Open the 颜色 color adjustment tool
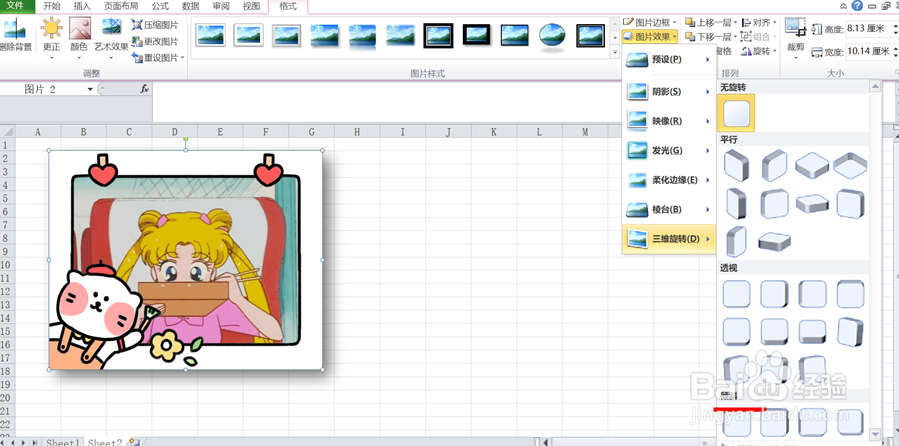The image size is (899, 446). pos(80,38)
